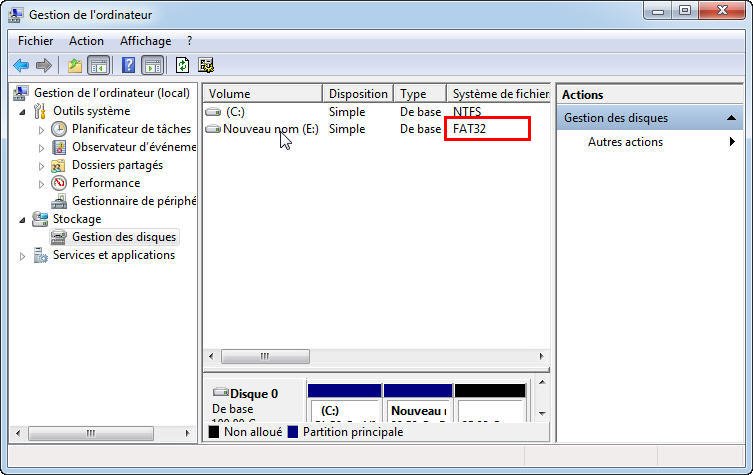Click the Nouveau partition block on Disque 0
This screenshot has height=475, width=753.
click(x=418, y=402)
